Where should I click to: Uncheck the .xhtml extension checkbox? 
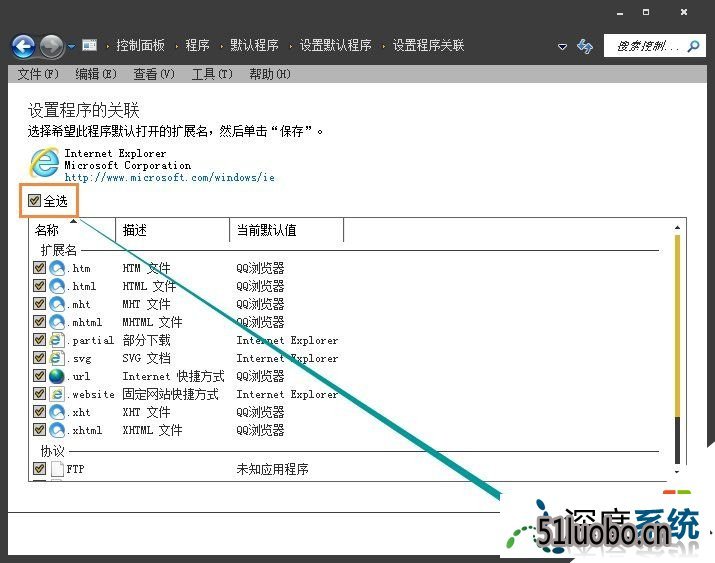point(39,429)
